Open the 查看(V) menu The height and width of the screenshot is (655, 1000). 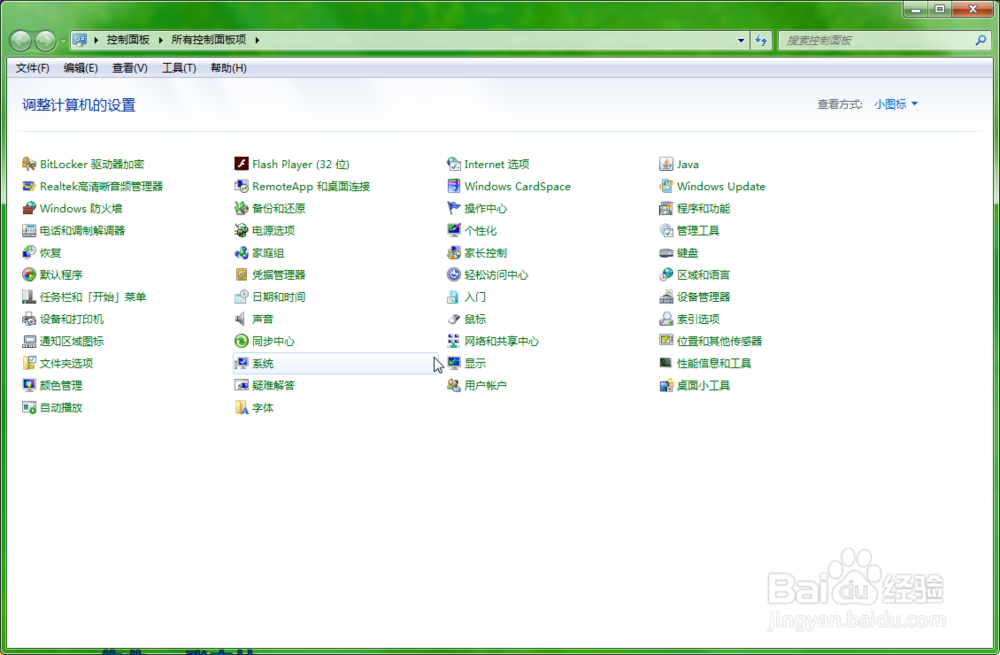pos(130,67)
